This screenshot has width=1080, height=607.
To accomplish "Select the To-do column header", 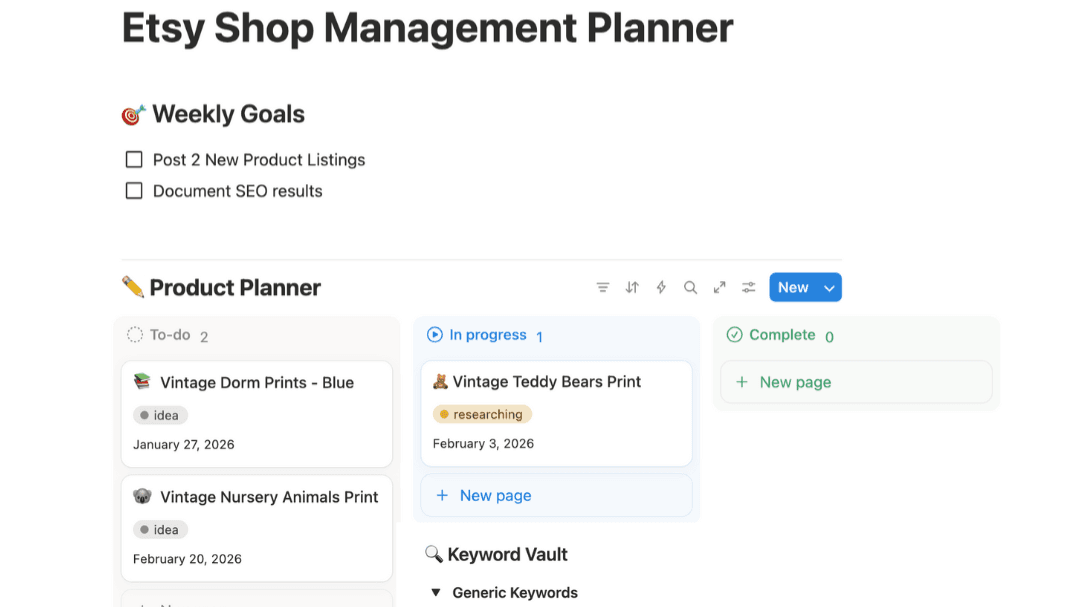I will pyautogui.click(x=170, y=335).
